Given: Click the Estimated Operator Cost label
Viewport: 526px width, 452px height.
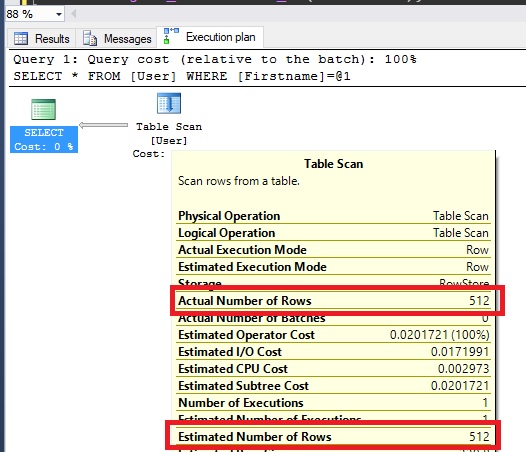Looking at the screenshot, I should (x=247, y=335).
